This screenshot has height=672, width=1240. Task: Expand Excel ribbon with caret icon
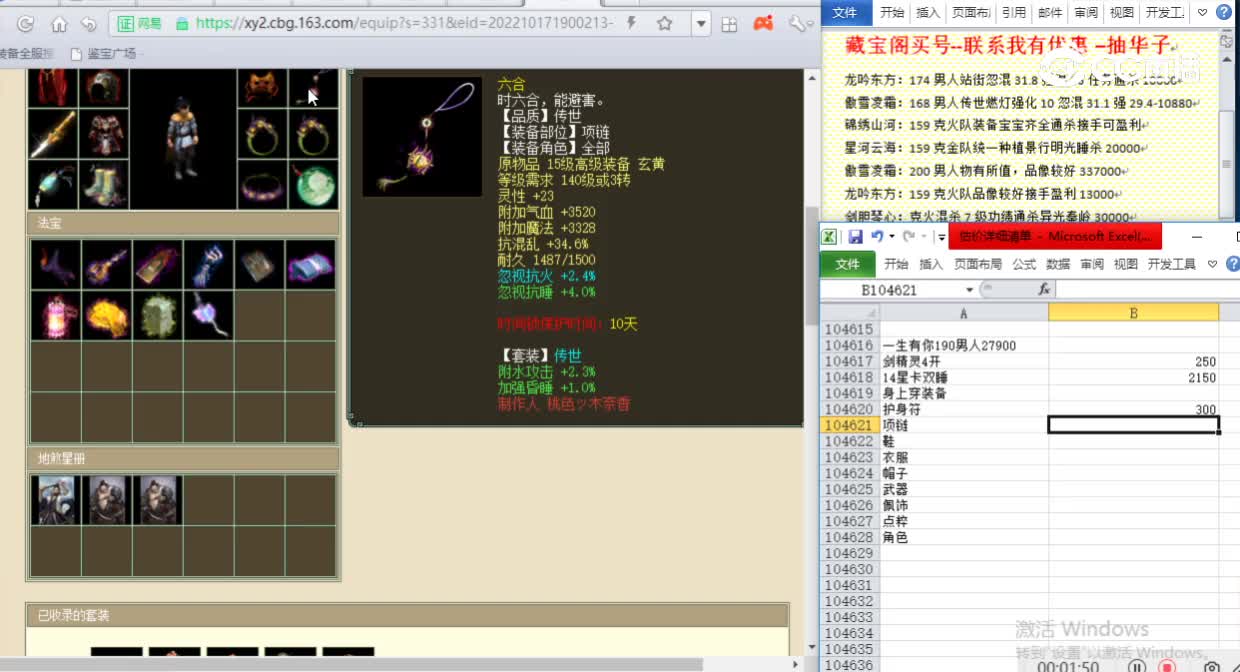[1212, 264]
